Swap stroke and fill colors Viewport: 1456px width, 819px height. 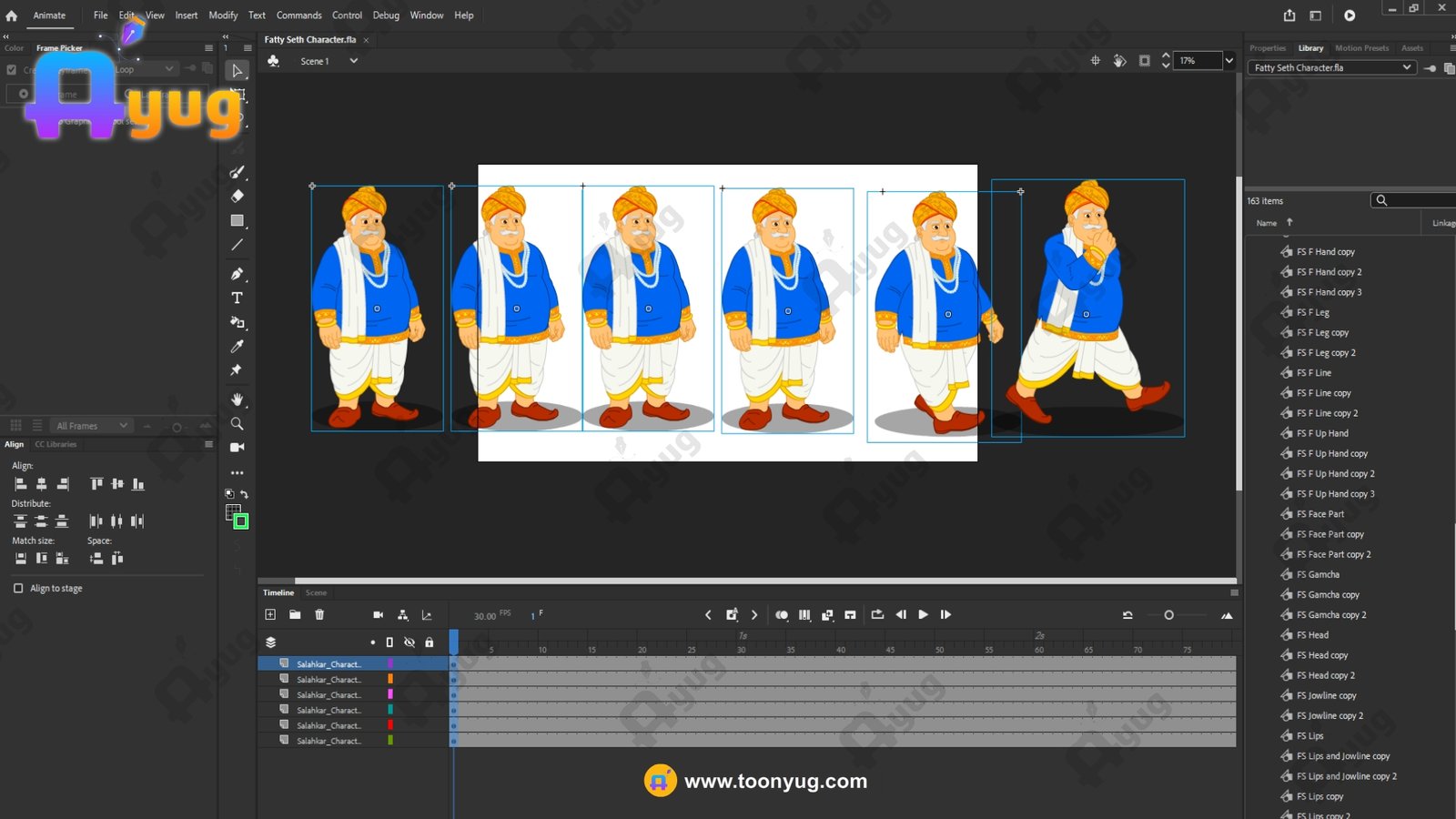pyautogui.click(x=244, y=494)
